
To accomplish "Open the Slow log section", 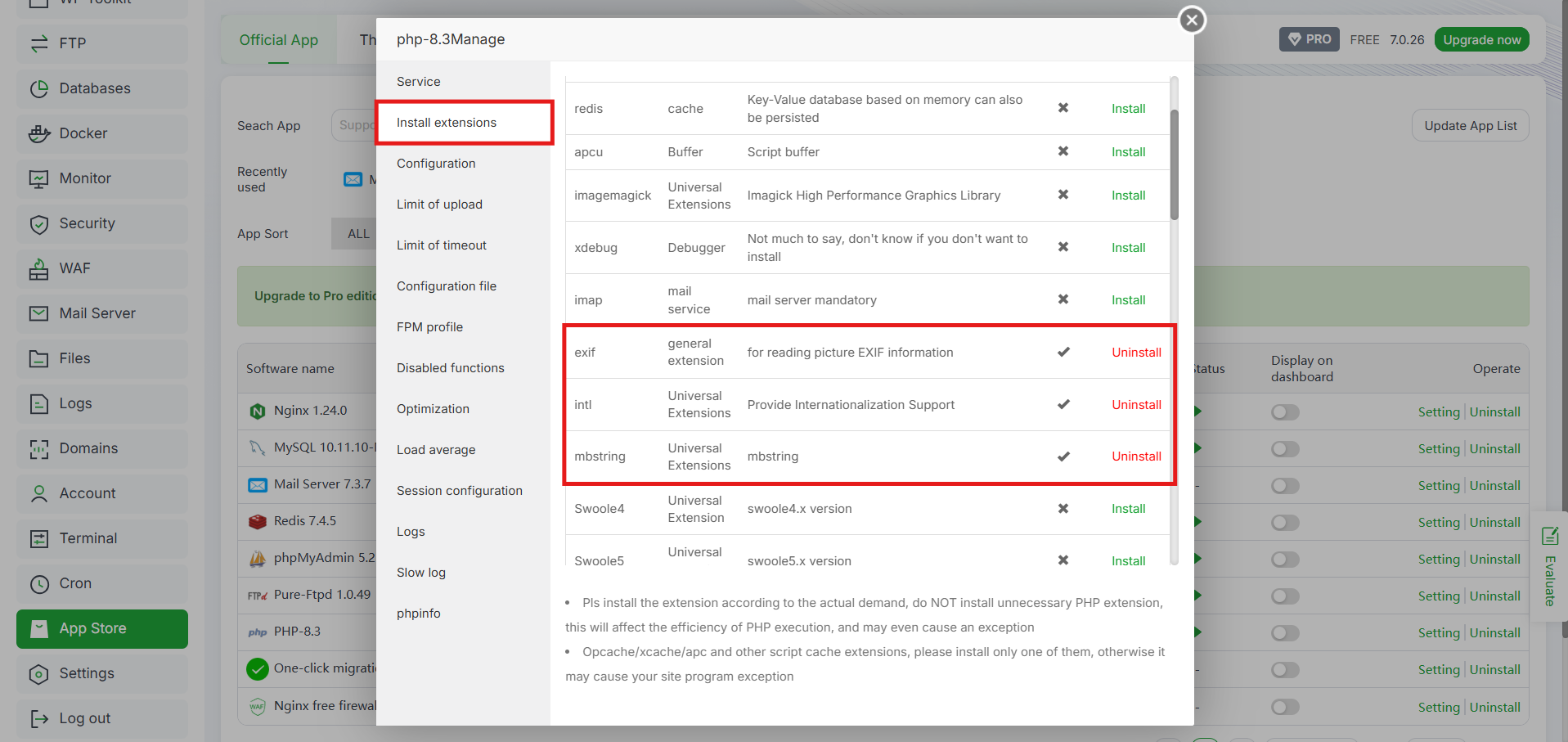I will point(463,573).
